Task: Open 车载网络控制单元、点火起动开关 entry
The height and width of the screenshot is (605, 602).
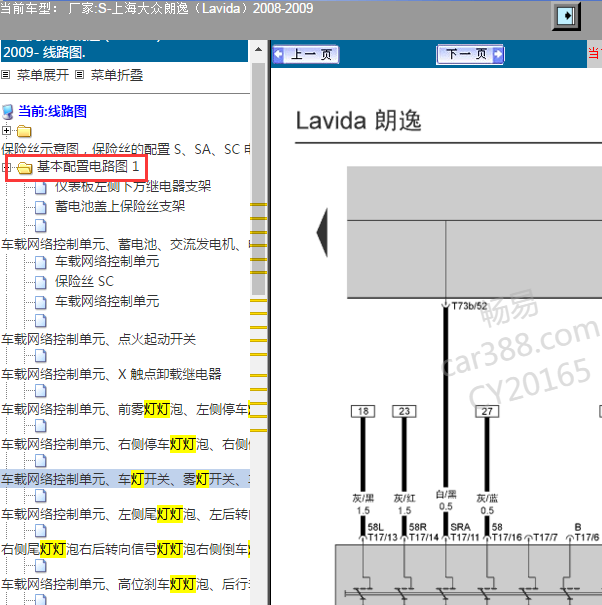Action: click(98, 339)
